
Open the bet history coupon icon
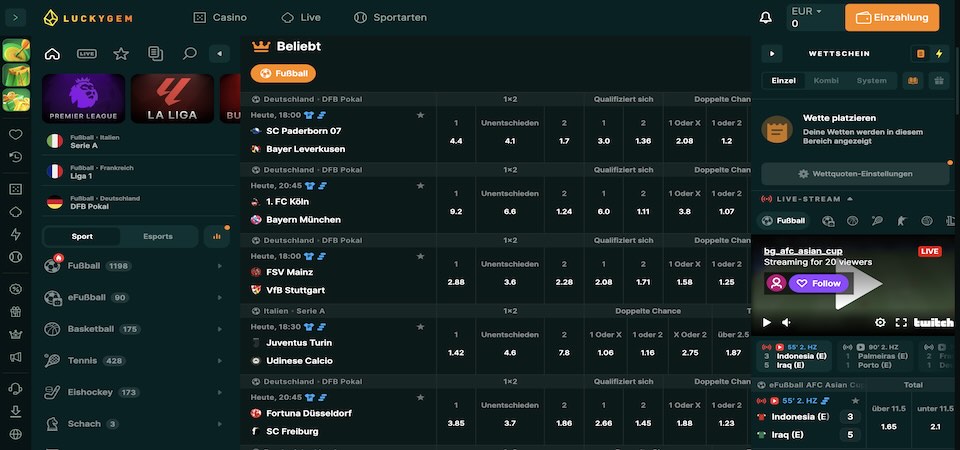tap(156, 54)
